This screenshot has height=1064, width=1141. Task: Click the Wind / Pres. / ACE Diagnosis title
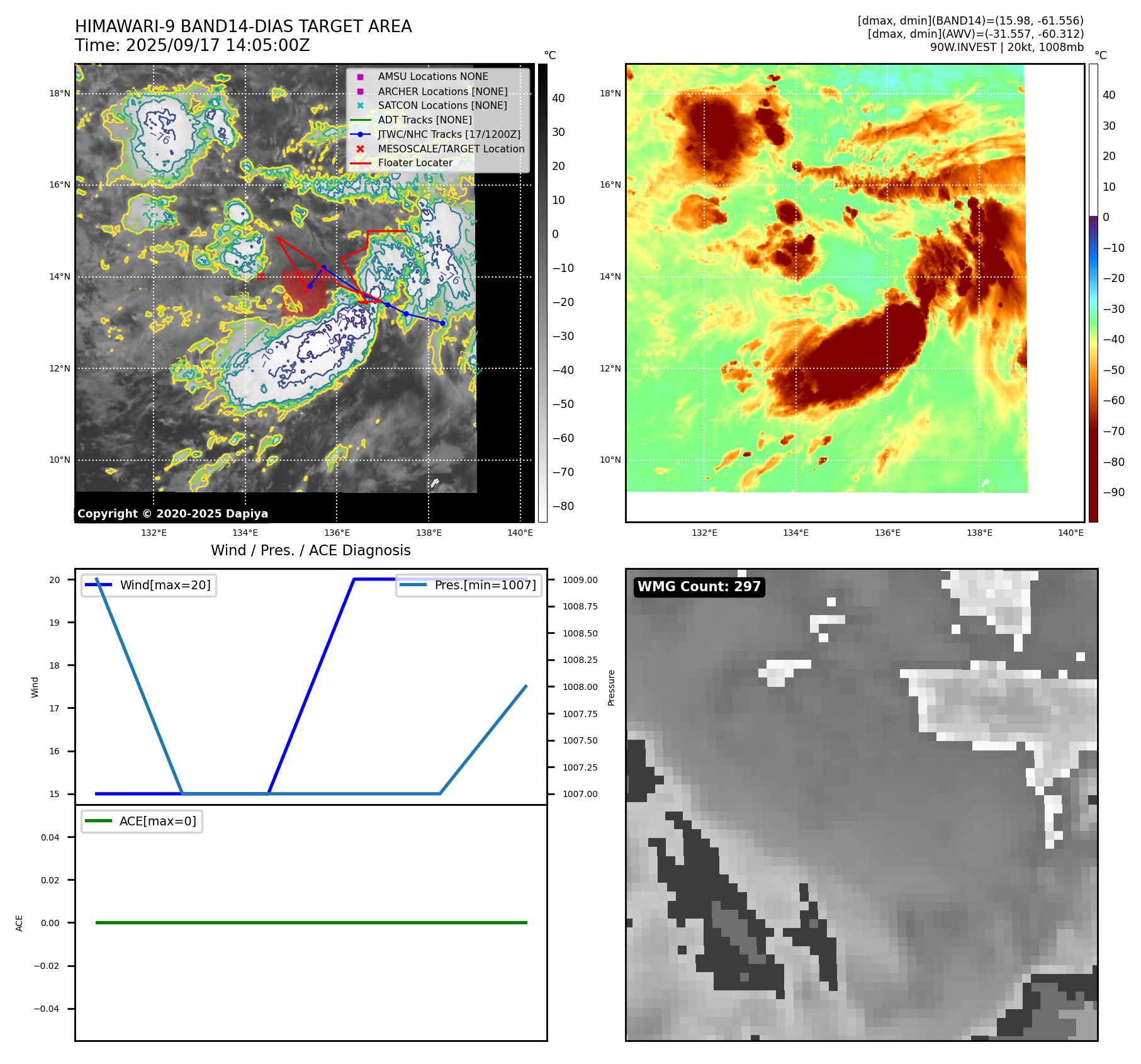click(311, 550)
